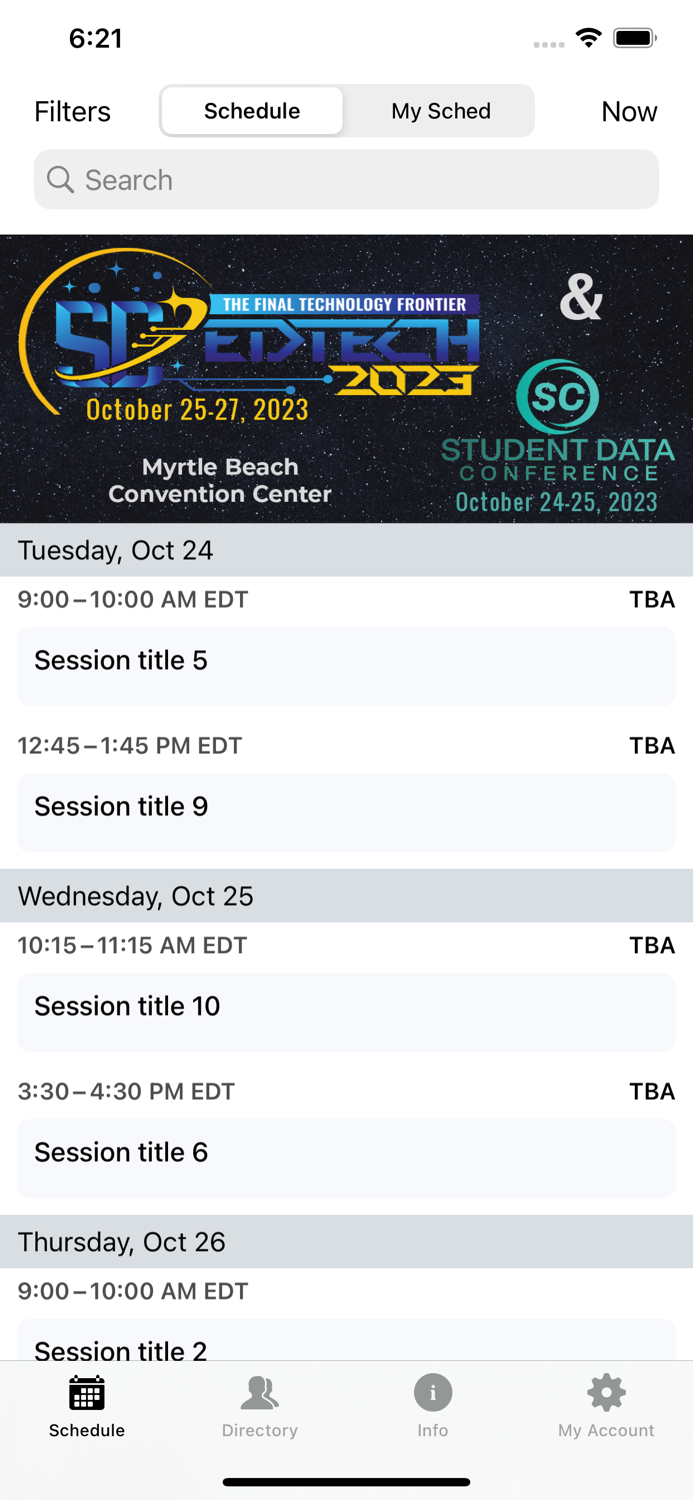Tap the TBA location label for Session title 9
Viewport: 693px width, 1500px height.
tap(652, 745)
